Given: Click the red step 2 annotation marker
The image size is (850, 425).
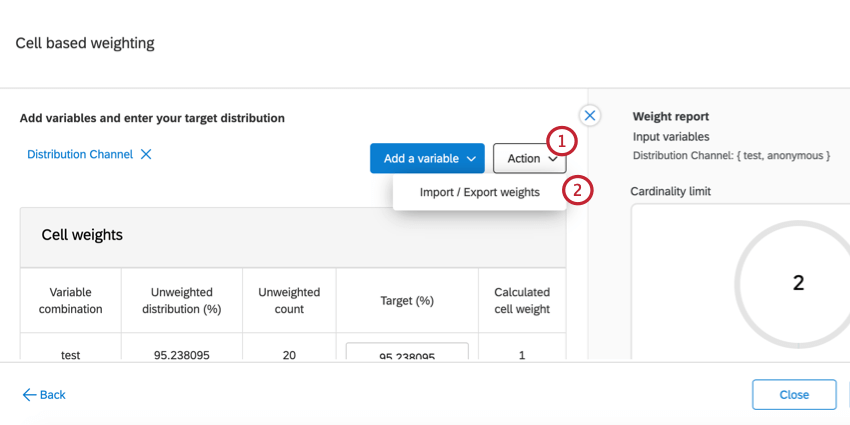Looking at the screenshot, I should [x=576, y=190].
